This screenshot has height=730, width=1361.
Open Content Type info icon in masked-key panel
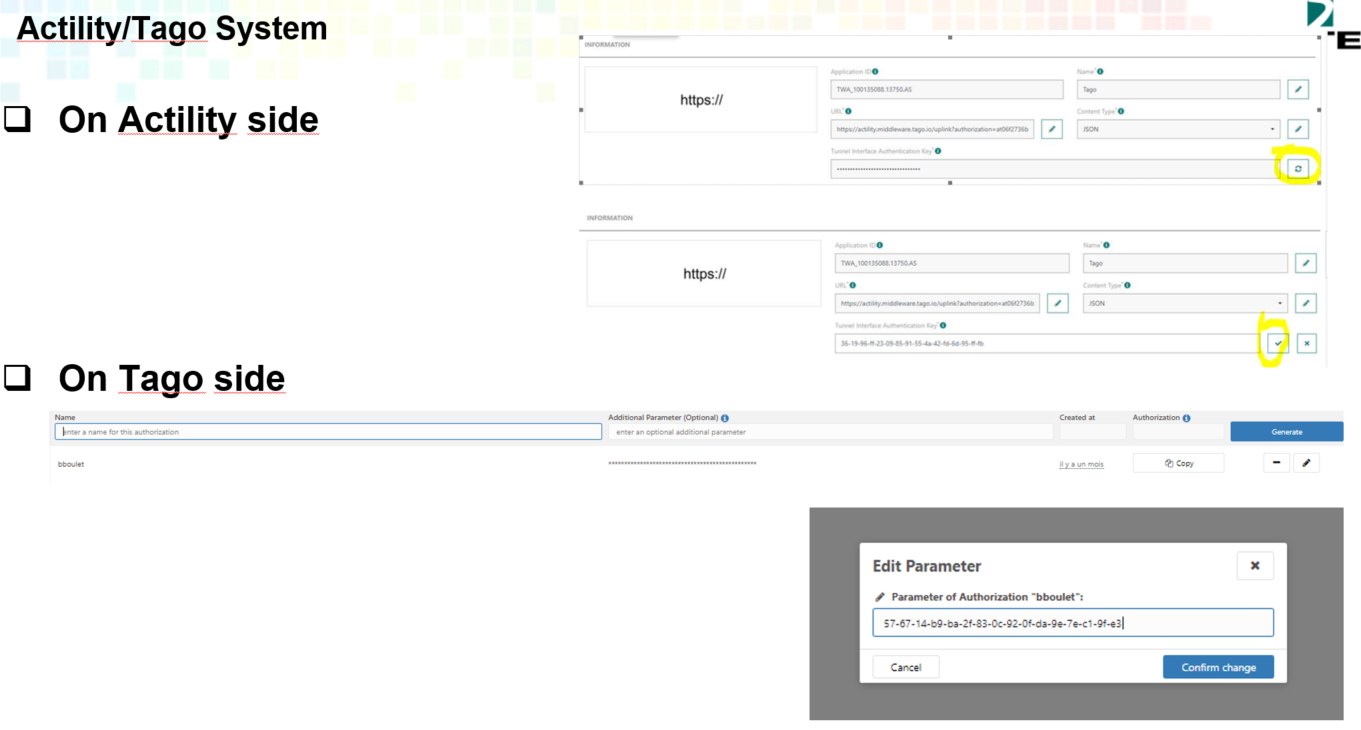[1123, 111]
